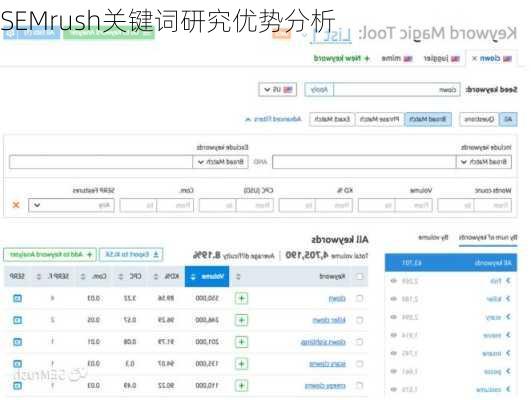
Task: Open SERP snapshot icon for scary clowns row
Action: 17,364
